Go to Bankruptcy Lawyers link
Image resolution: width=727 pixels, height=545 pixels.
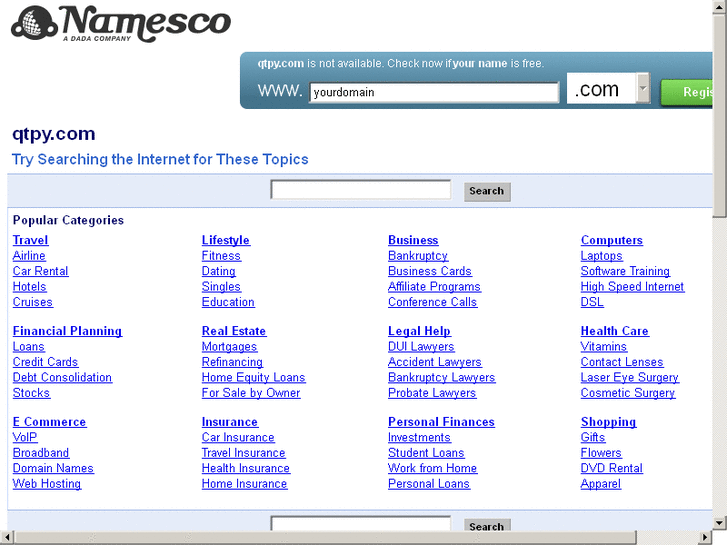click(442, 378)
